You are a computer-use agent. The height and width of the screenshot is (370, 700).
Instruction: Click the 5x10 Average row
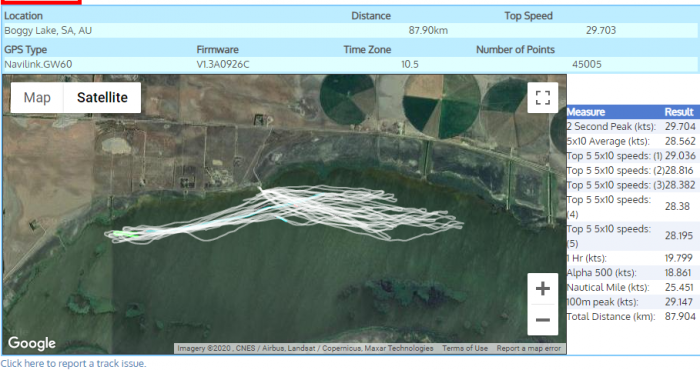coord(632,141)
